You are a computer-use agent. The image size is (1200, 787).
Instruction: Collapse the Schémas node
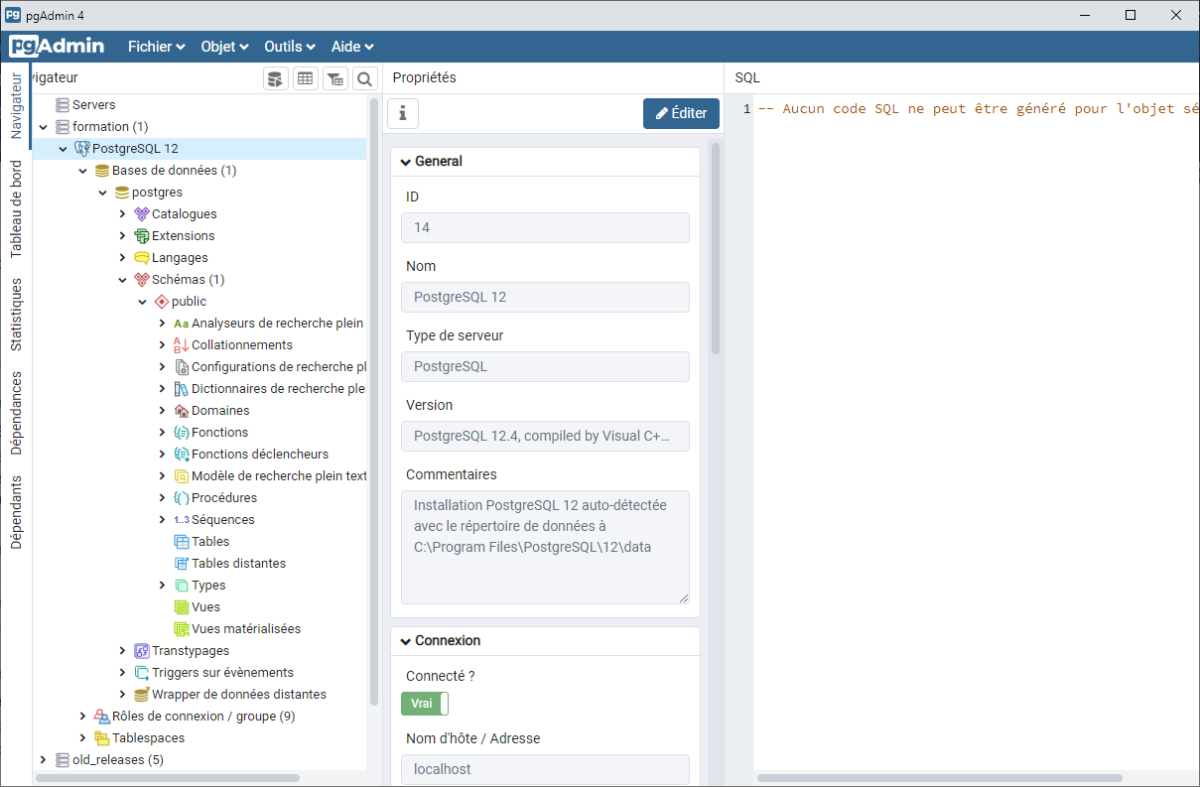122,279
